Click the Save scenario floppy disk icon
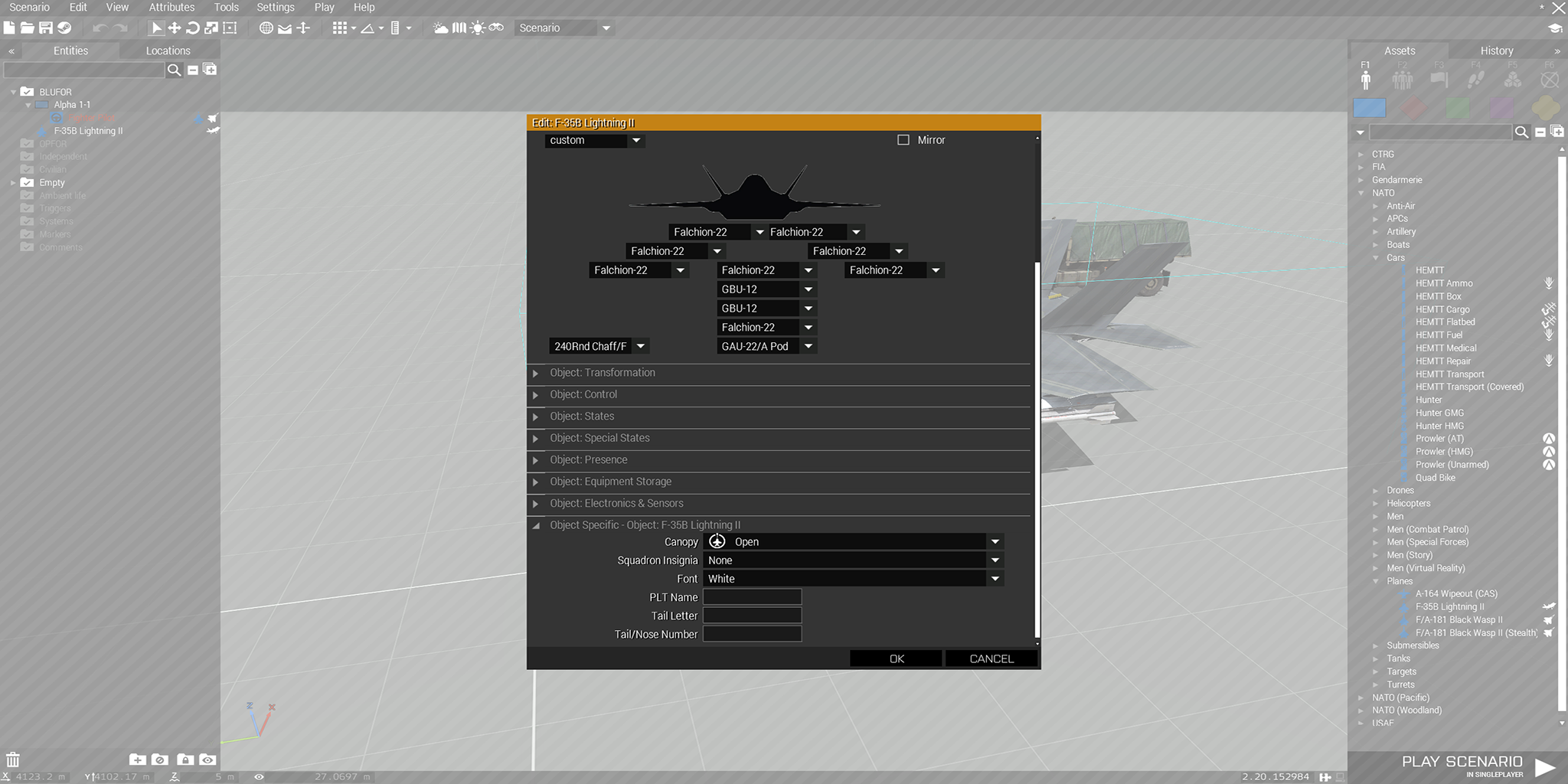The image size is (1568, 784). point(46,28)
